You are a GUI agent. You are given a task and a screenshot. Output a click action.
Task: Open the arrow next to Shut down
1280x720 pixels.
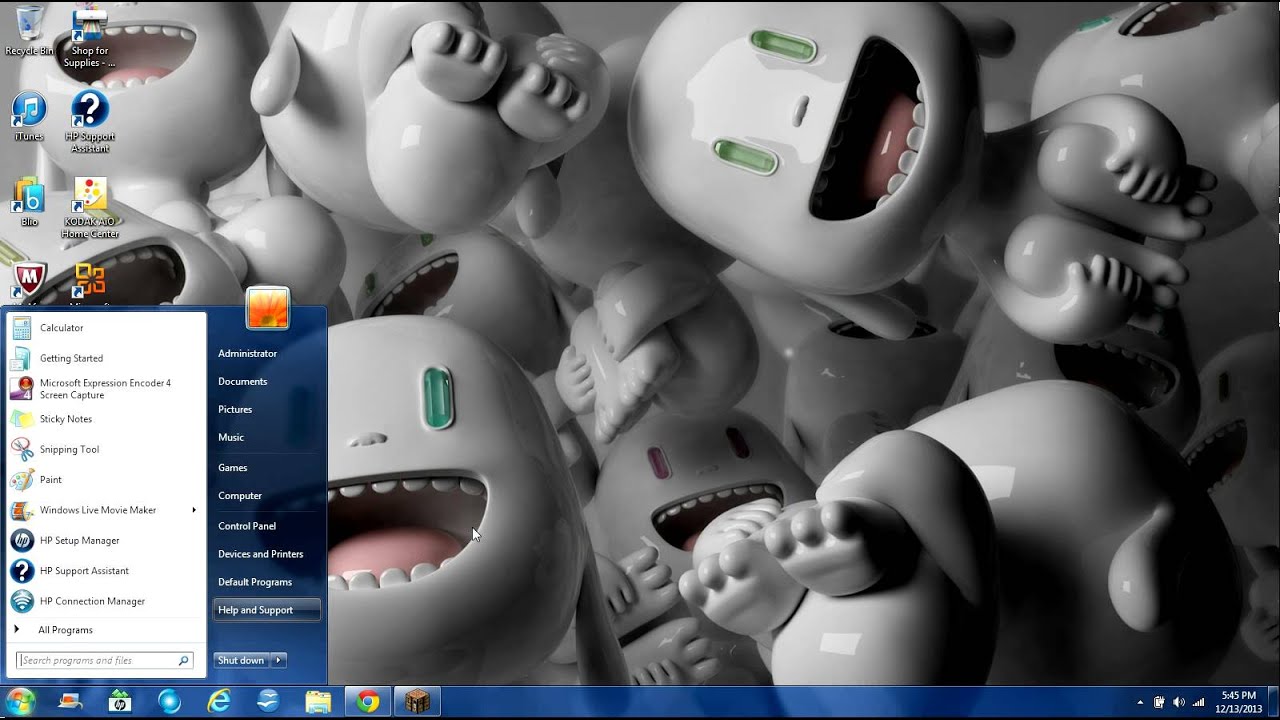pyautogui.click(x=279, y=660)
